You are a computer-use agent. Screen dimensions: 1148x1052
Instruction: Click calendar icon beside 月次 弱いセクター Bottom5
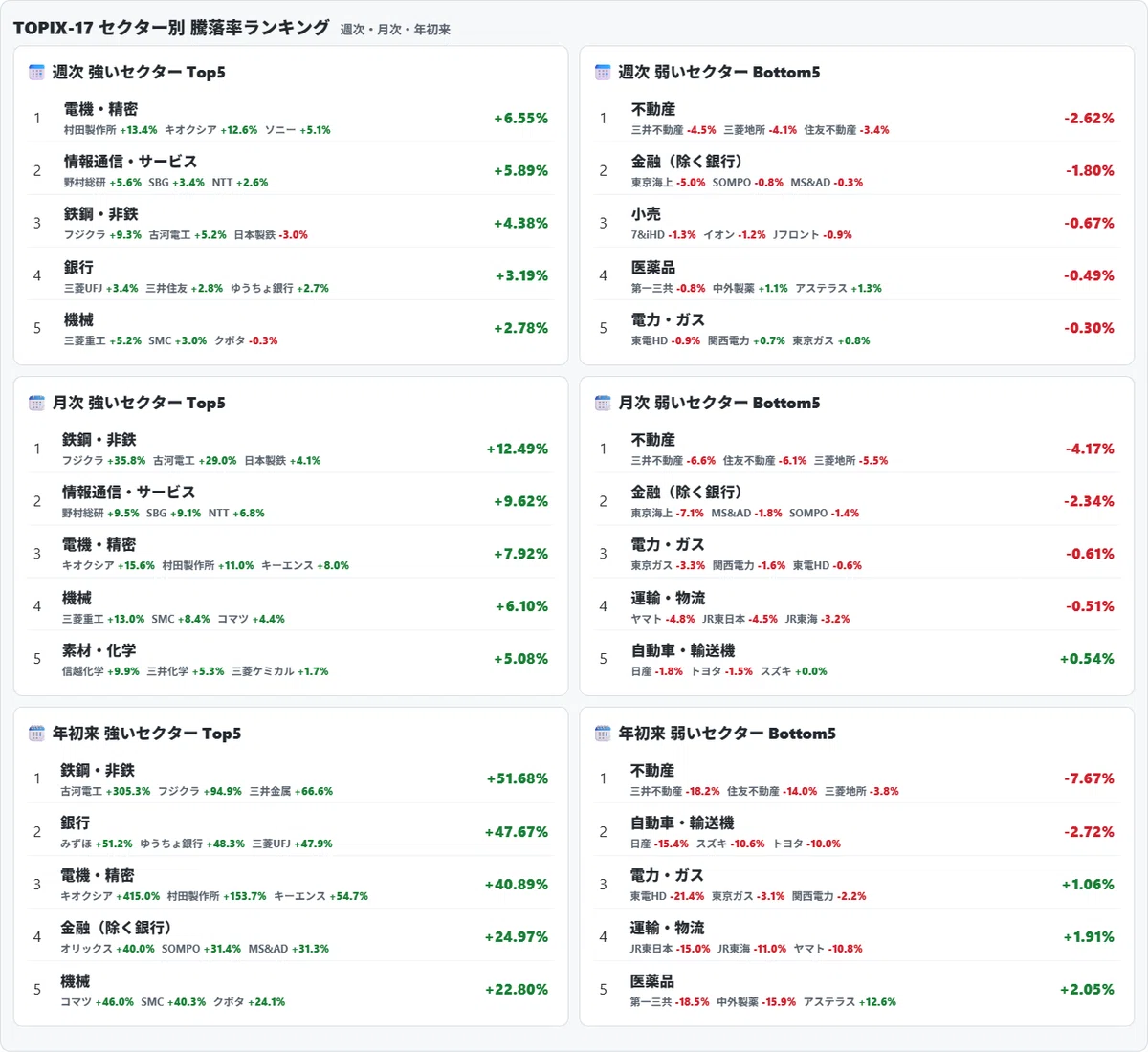tap(603, 404)
